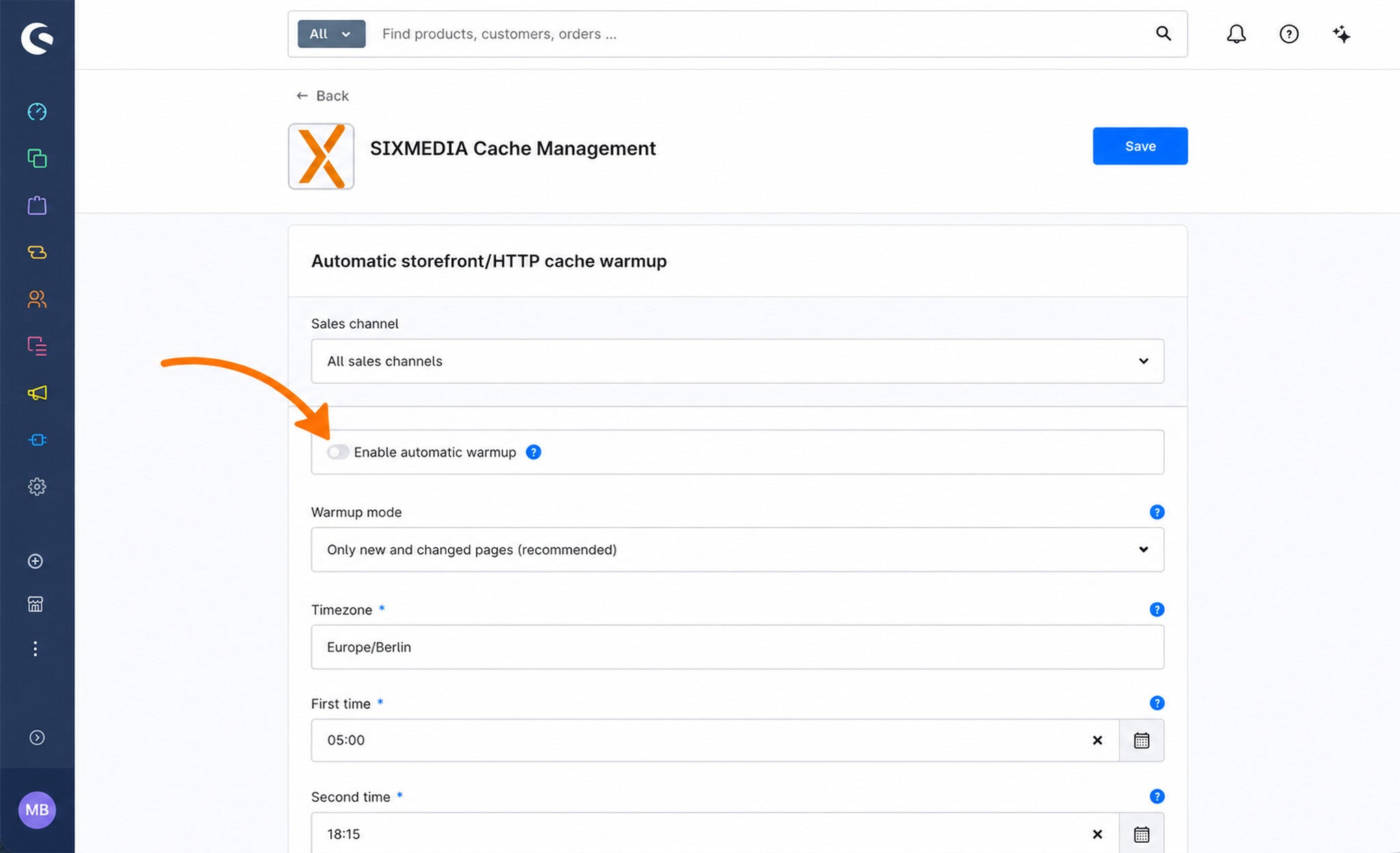Focus the global search input field
The width and height of the screenshot is (1400, 853).
point(759,34)
